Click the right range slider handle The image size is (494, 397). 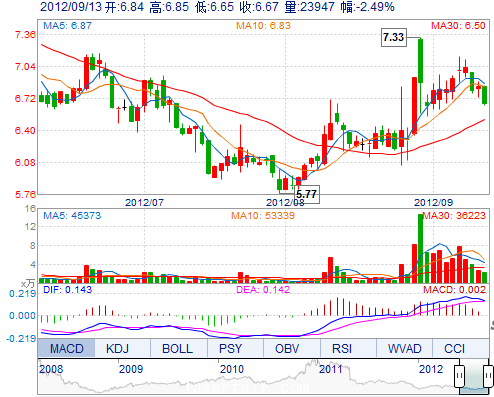[x=488, y=376]
